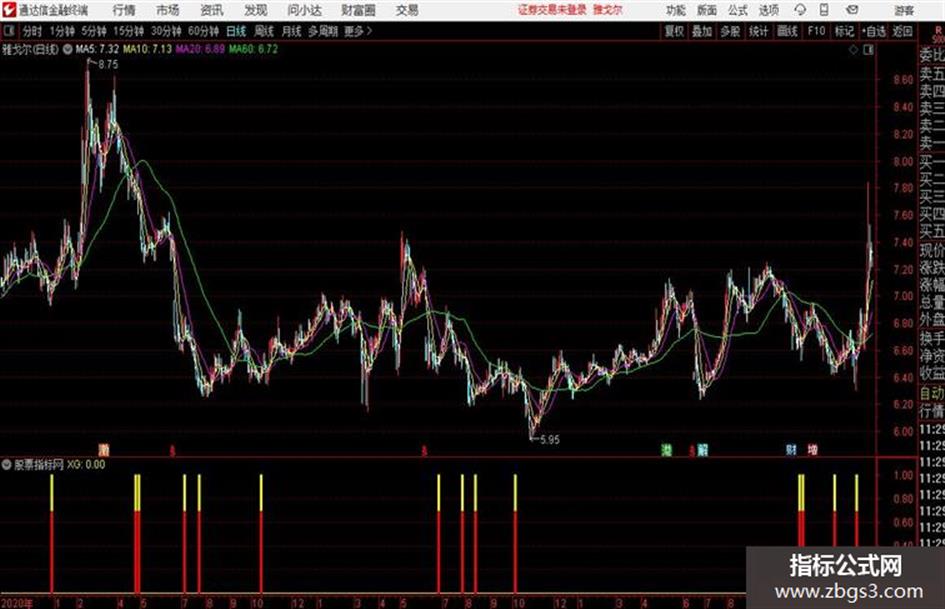Screen dimensions: 945x609
Task: Switch to the 60分钟 period tab
Action: 203,31
